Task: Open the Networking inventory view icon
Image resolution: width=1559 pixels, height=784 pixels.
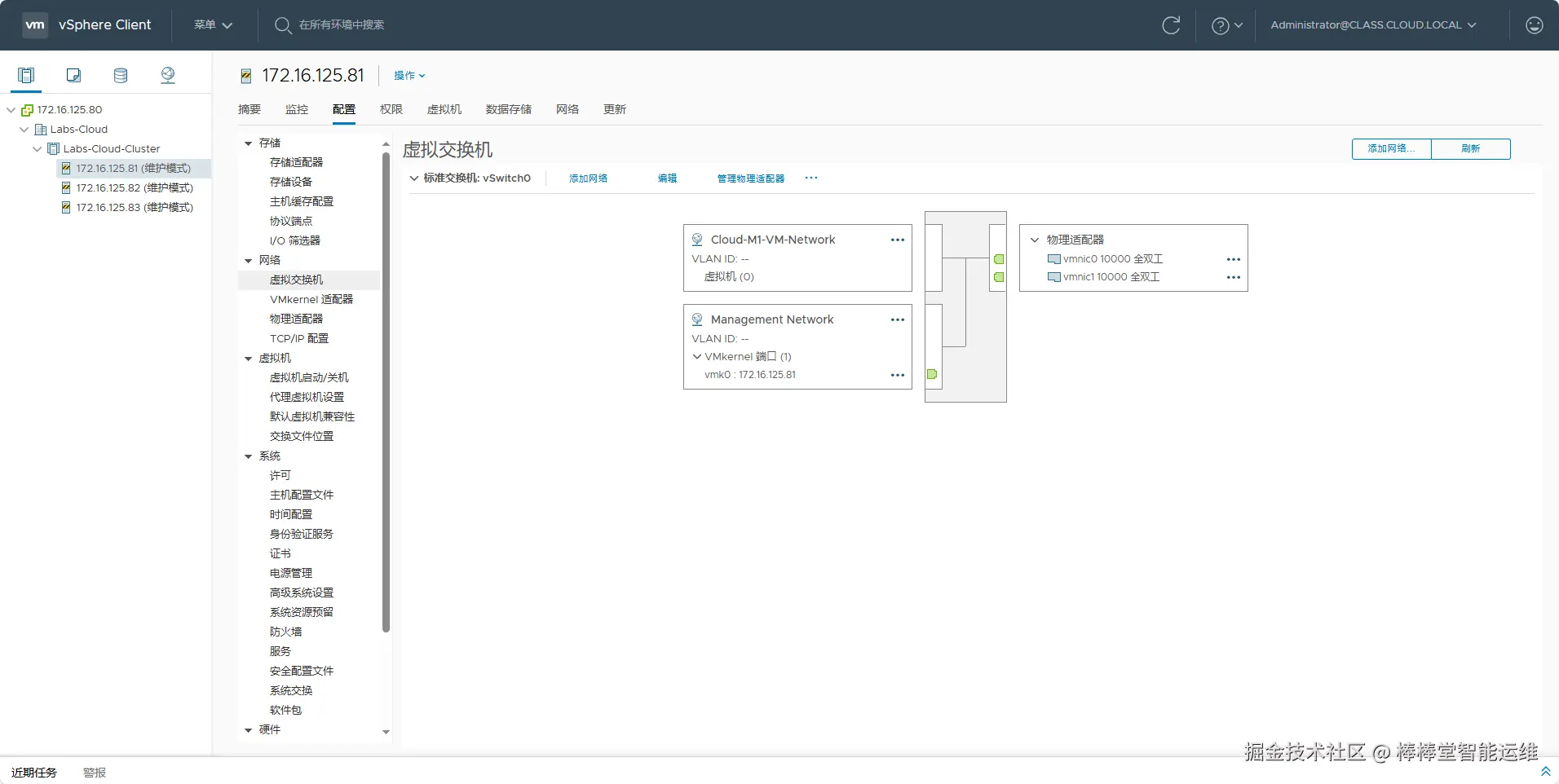Action: click(x=168, y=76)
